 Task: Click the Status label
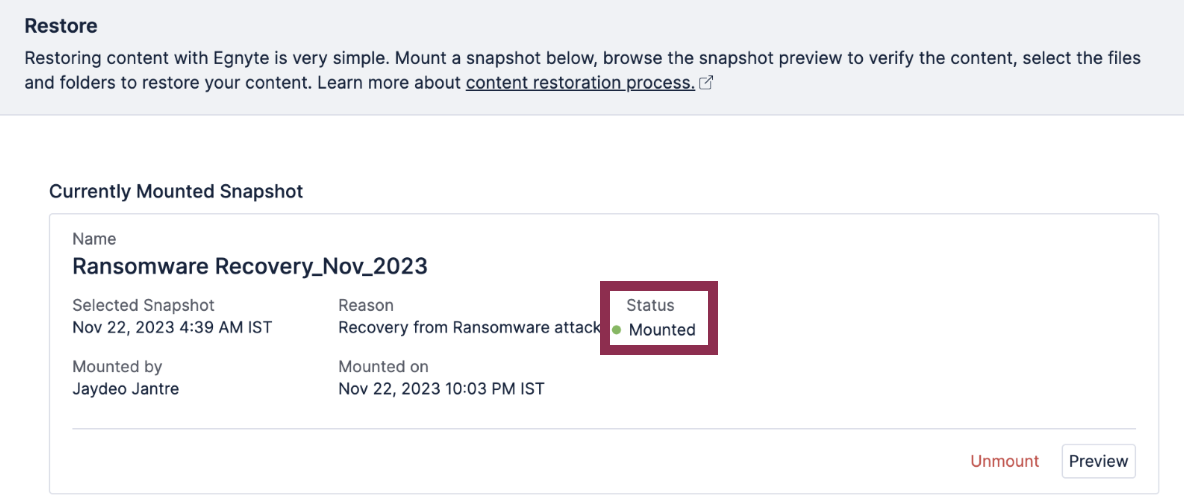[x=650, y=306]
